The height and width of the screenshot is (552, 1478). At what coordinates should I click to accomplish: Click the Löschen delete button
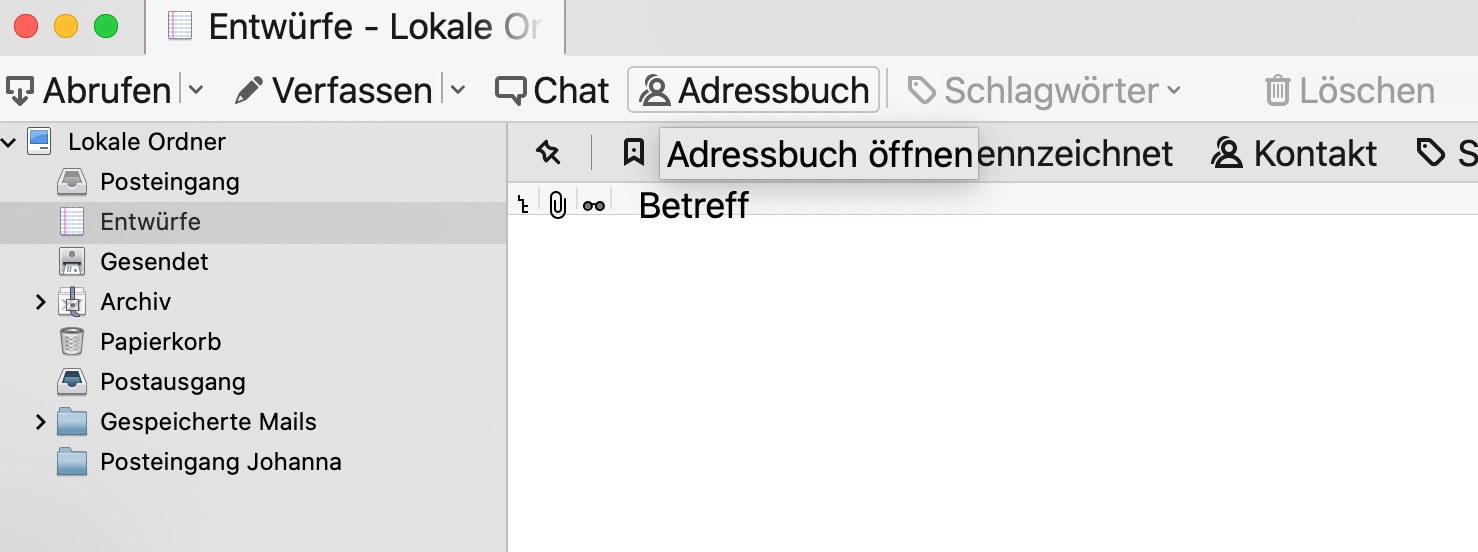[x=1349, y=91]
